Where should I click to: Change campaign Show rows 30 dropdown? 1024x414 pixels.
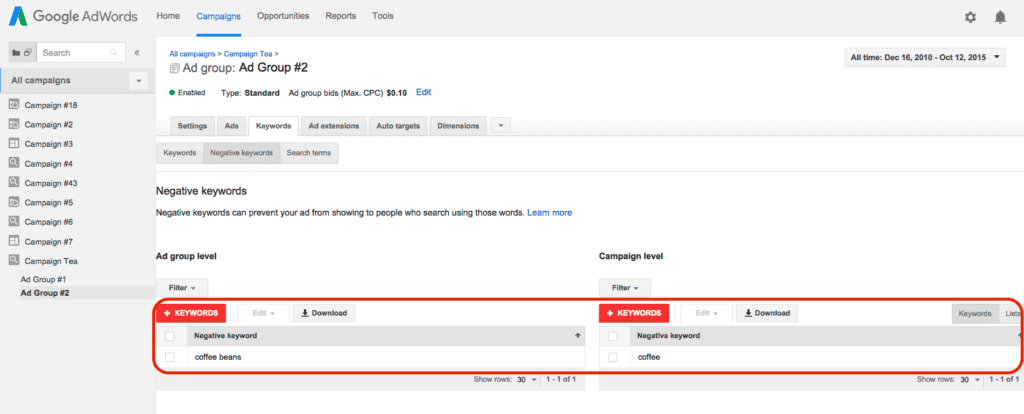(968, 379)
